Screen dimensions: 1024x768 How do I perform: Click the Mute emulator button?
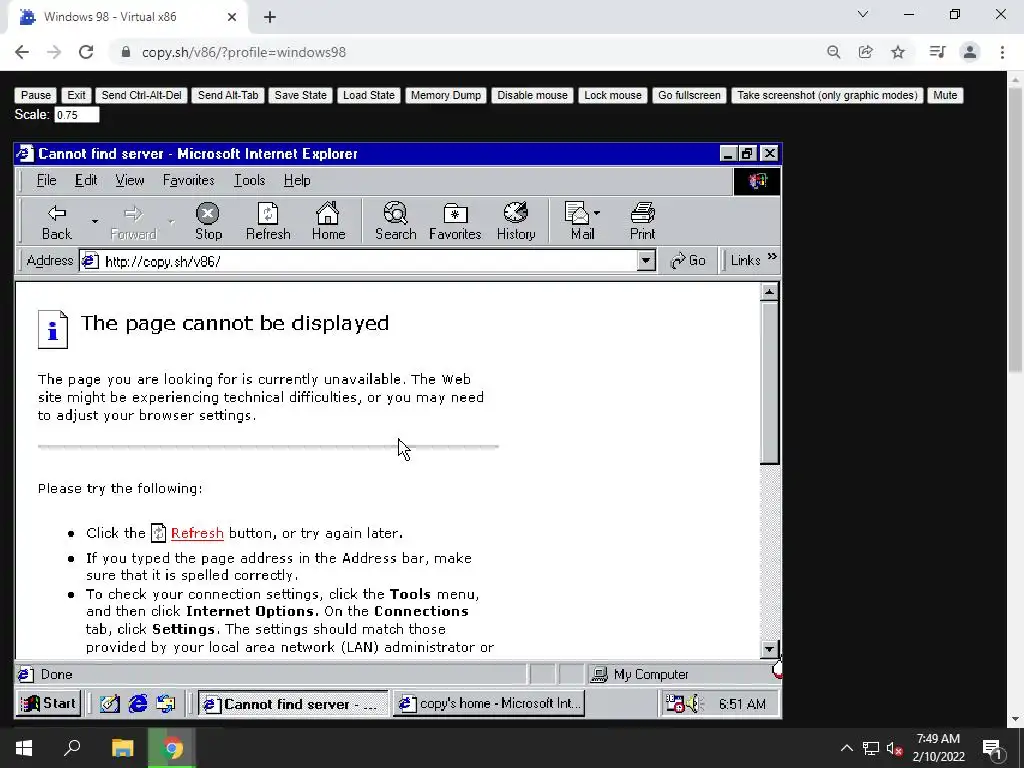pos(945,95)
